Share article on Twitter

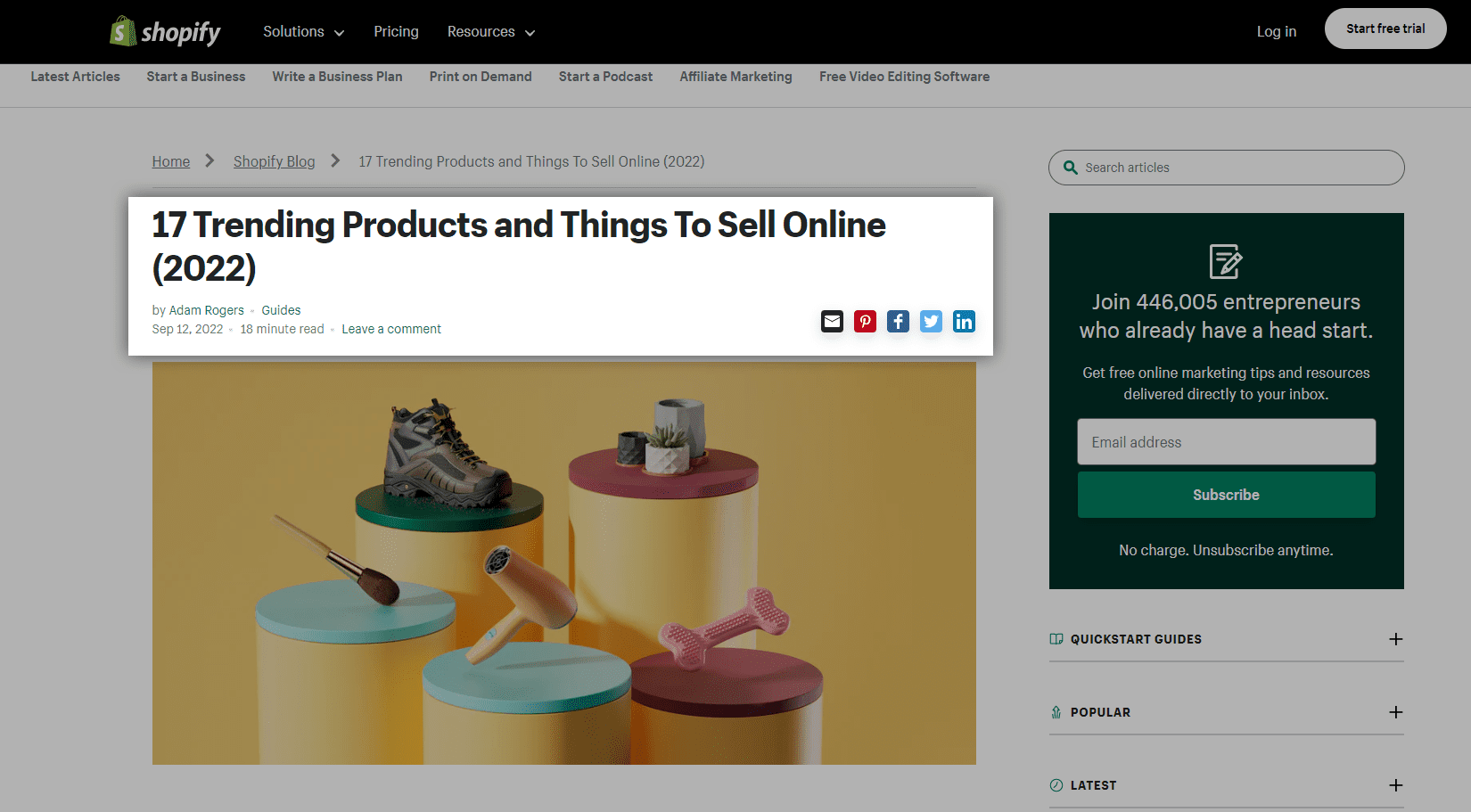[931, 321]
